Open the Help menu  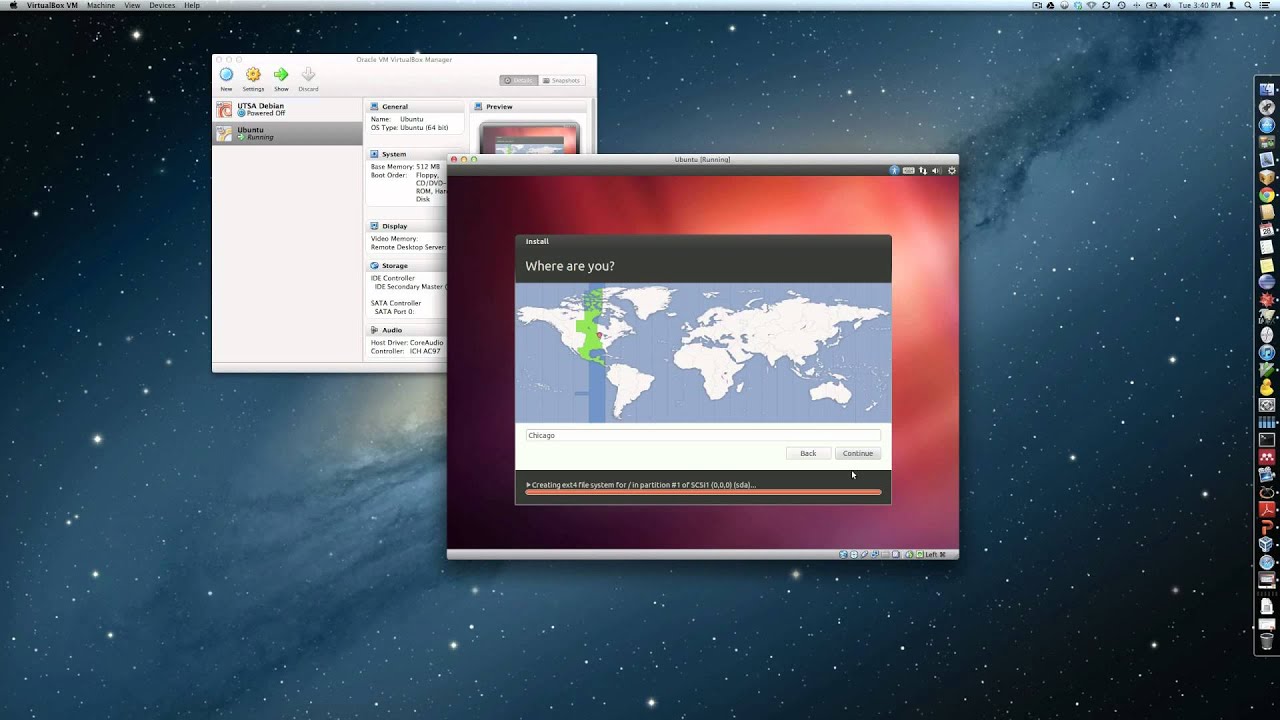[x=192, y=5]
